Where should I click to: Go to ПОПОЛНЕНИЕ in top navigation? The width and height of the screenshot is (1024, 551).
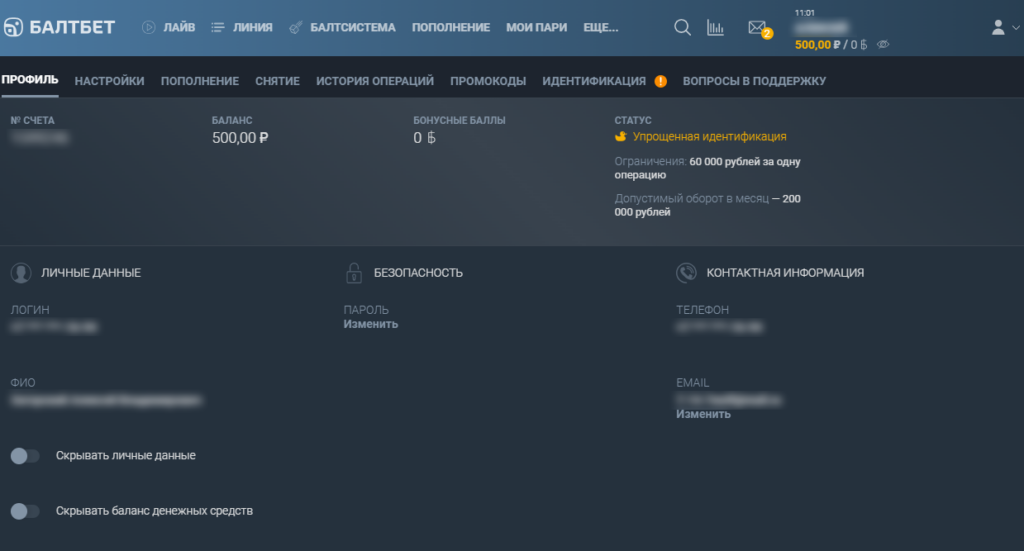coord(451,27)
